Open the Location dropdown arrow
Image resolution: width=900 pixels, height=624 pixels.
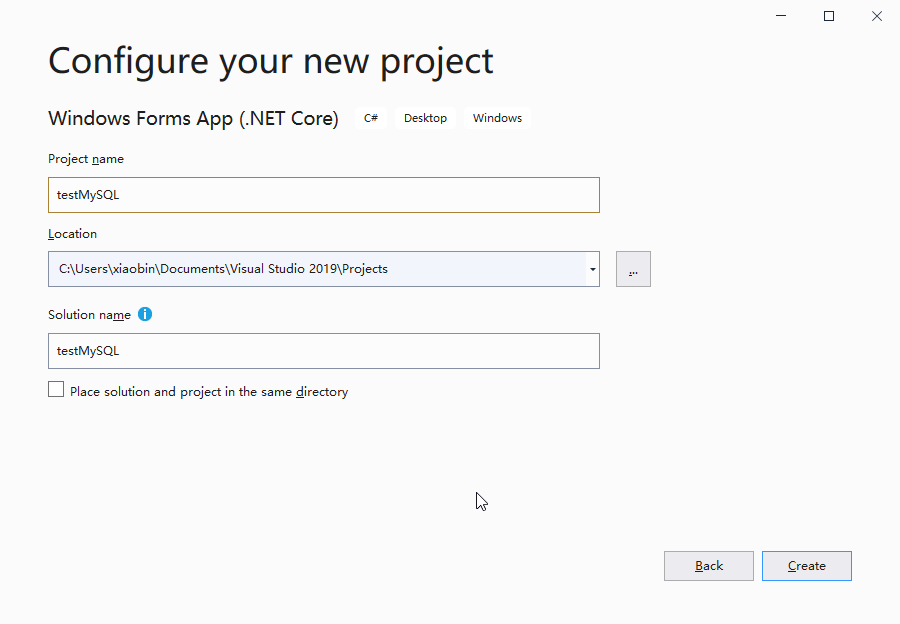[x=593, y=269]
